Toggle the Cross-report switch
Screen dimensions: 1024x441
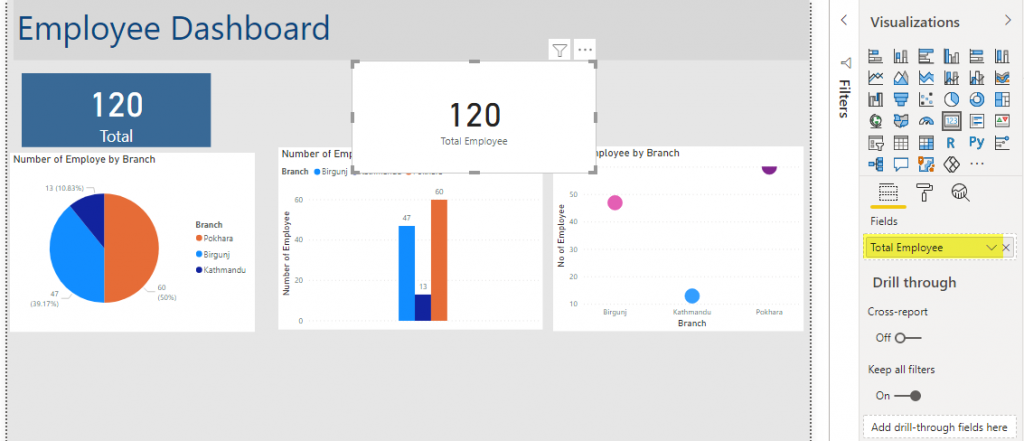click(907, 338)
